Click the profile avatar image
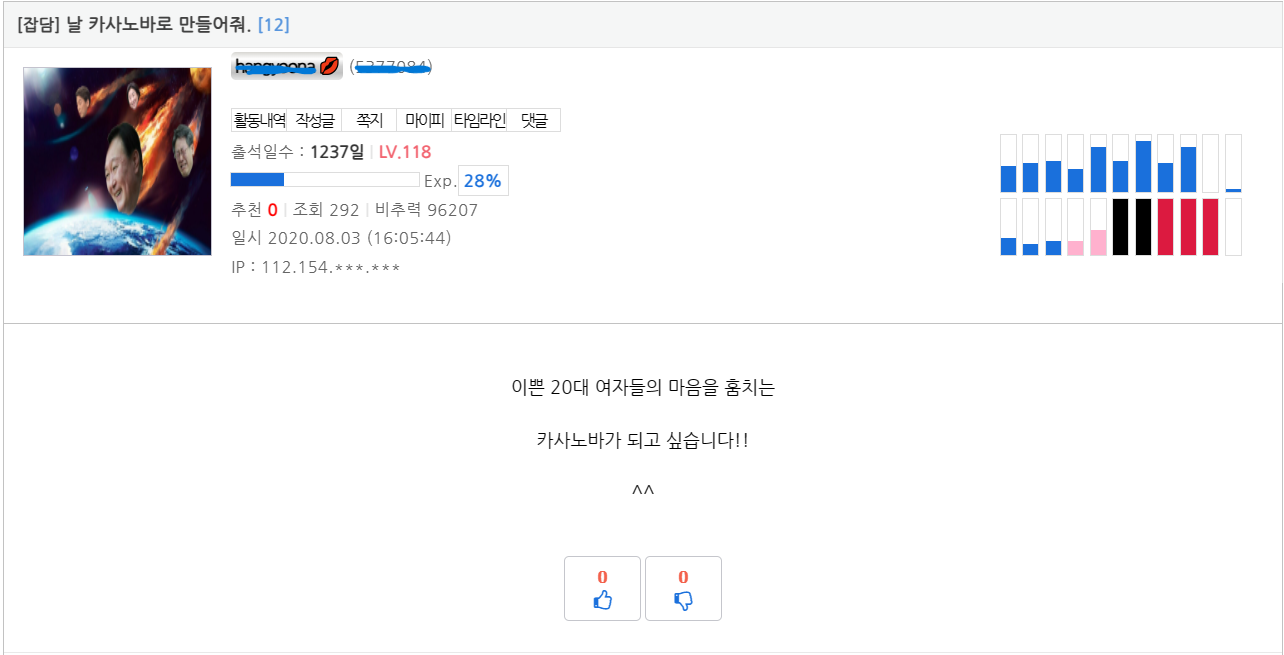The image size is (1284, 655). pos(117,161)
